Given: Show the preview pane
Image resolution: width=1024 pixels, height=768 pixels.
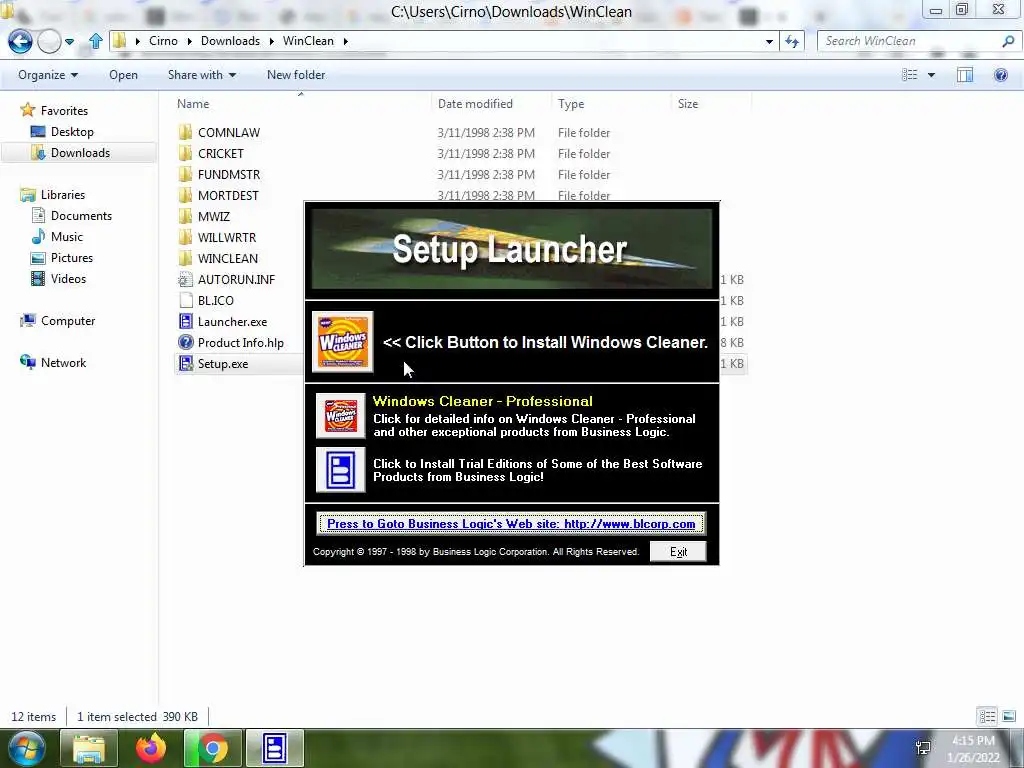Looking at the screenshot, I should 965,75.
